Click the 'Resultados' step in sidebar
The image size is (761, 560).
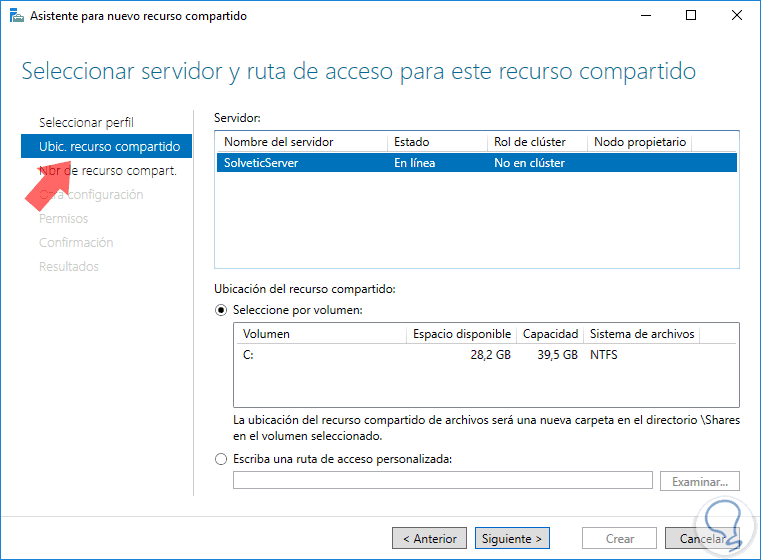click(x=69, y=266)
